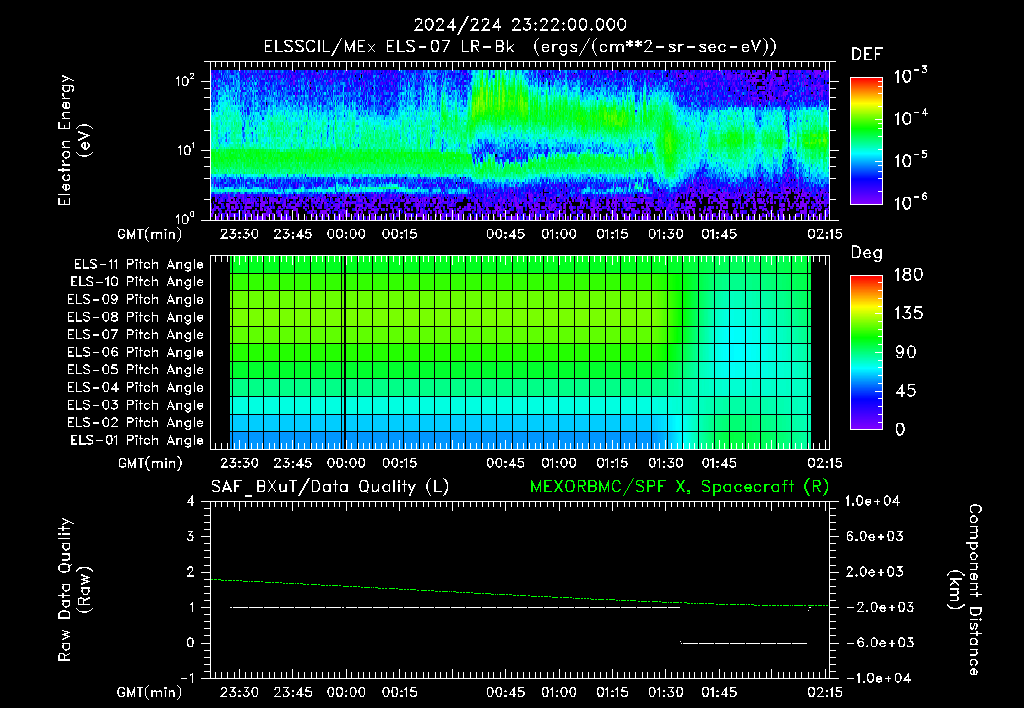
Task: Click the 01:45 tick under the data quality plot
Action: pos(719,692)
